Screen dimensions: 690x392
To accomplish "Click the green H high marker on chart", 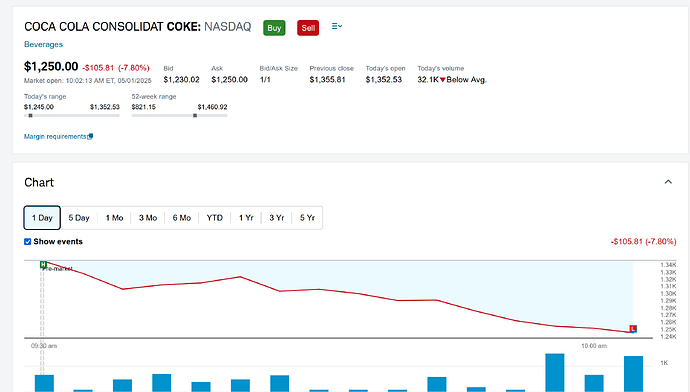I will 43,264.
